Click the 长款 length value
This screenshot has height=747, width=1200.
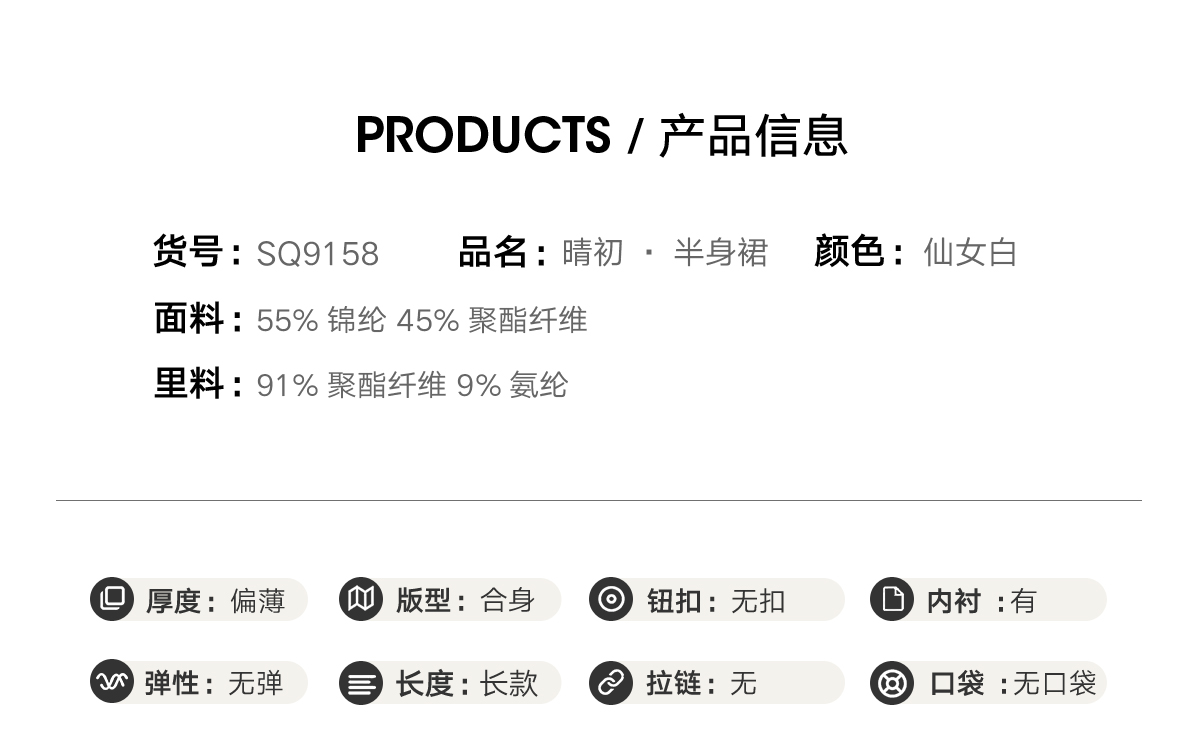click(x=509, y=684)
